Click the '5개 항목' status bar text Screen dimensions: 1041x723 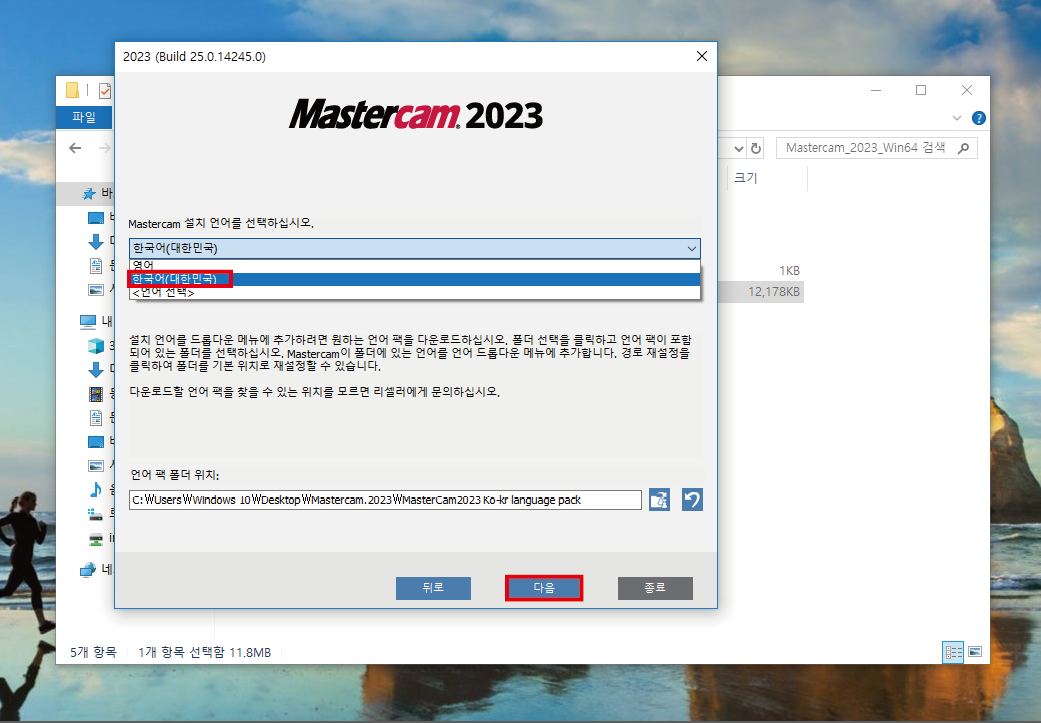coord(94,653)
